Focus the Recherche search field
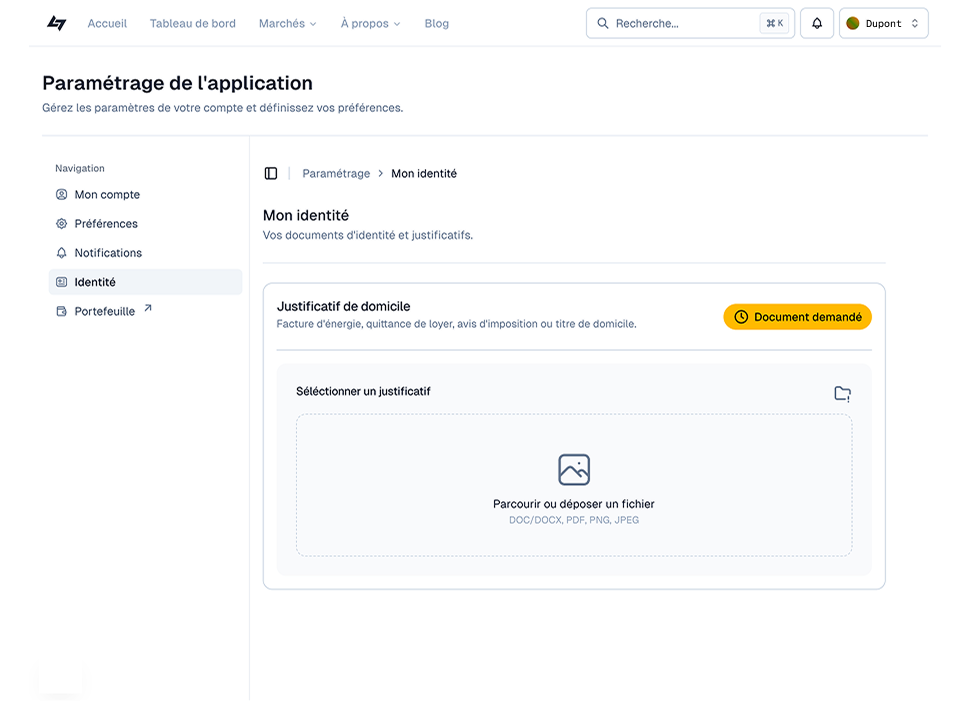 click(685, 23)
